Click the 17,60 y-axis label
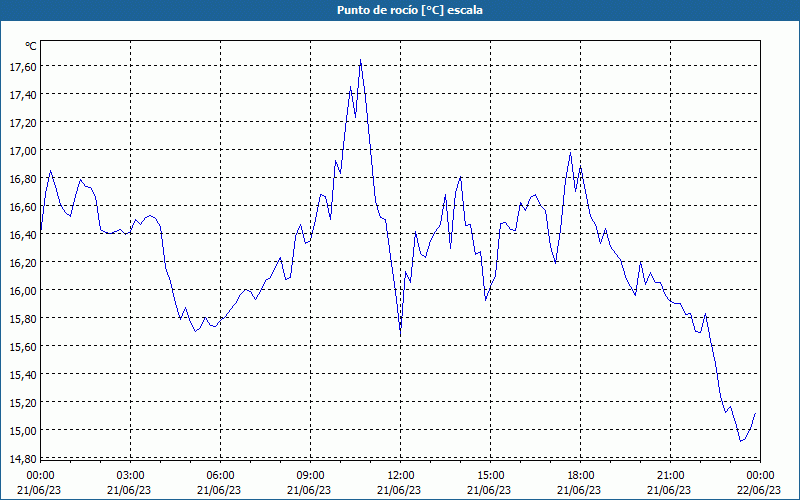The image size is (800, 500). tap(23, 66)
